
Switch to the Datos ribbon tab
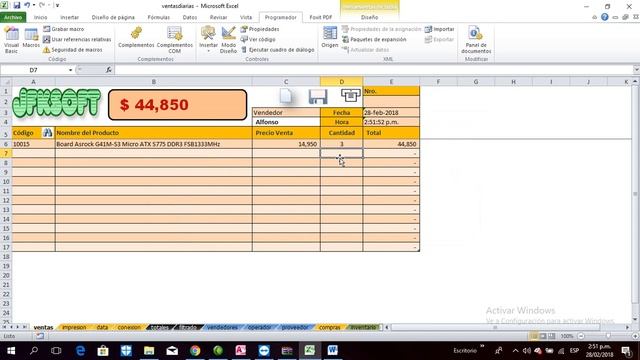[190, 17]
